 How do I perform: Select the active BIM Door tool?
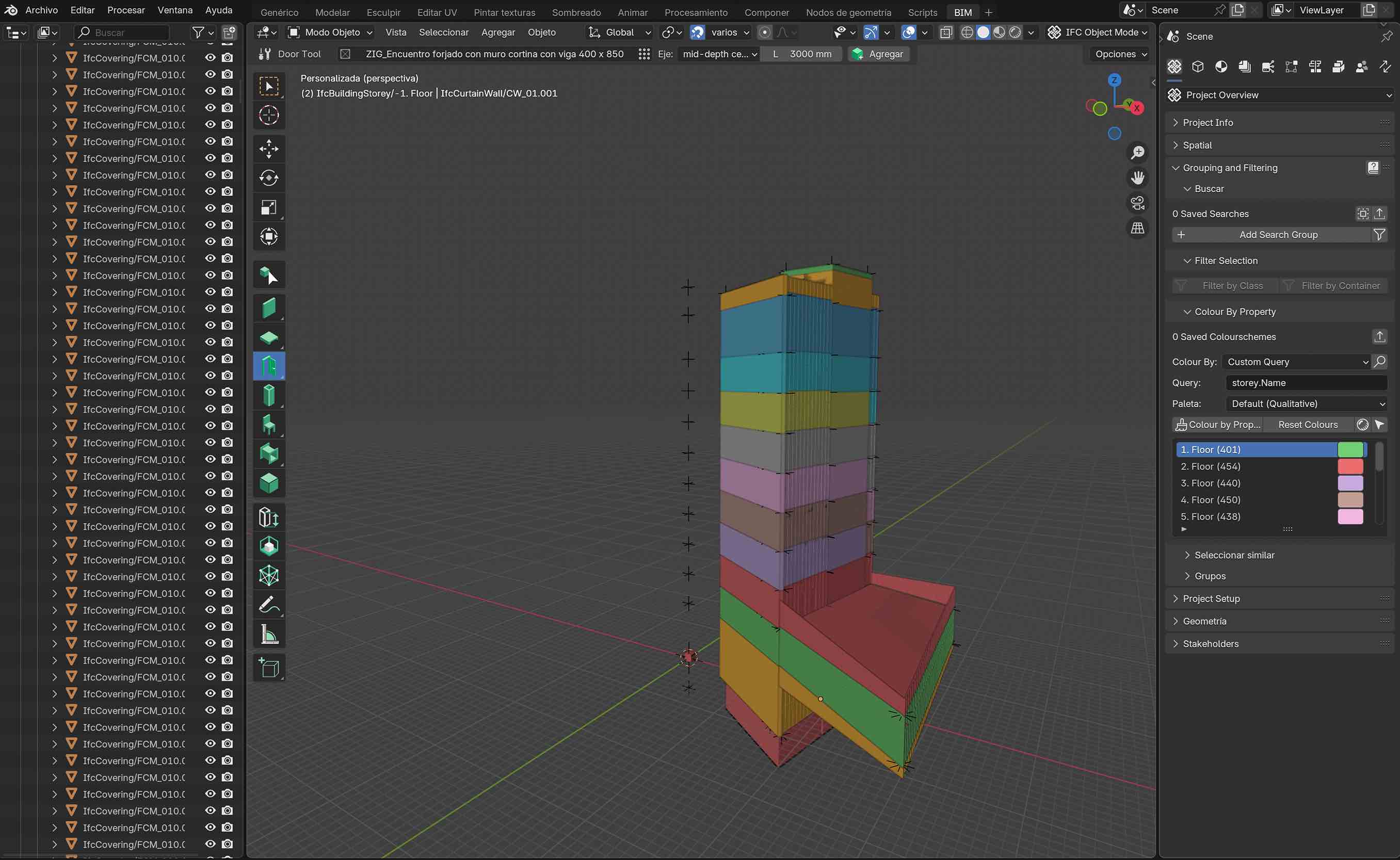tap(269, 366)
